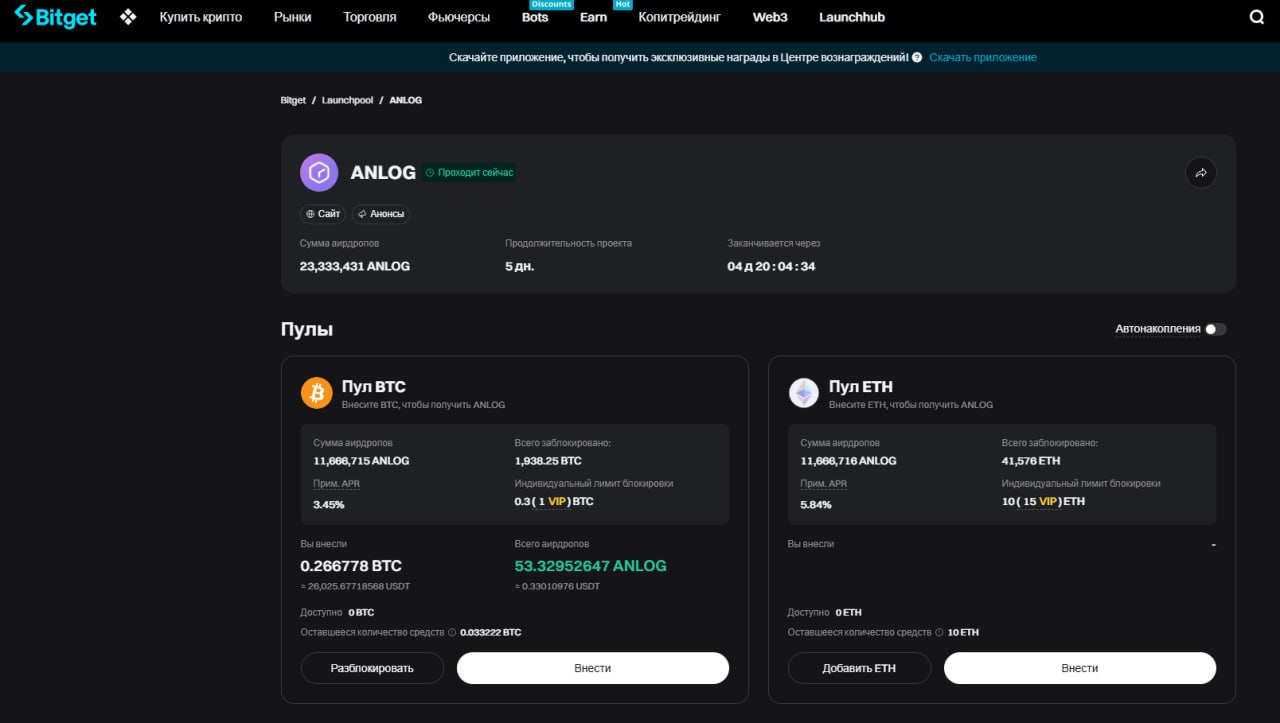Click the share arrow icon for ANLOG
The image size is (1280, 723).
coord(1201,173)
